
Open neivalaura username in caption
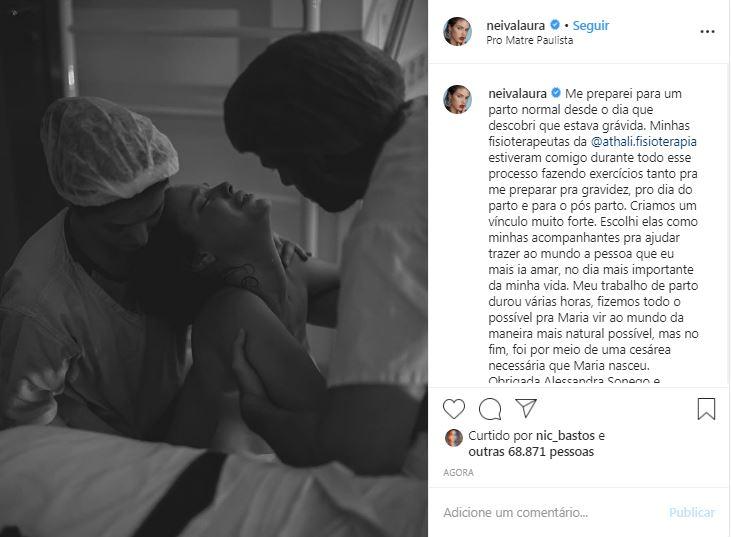pyautogui.click(x=517, y=93)
